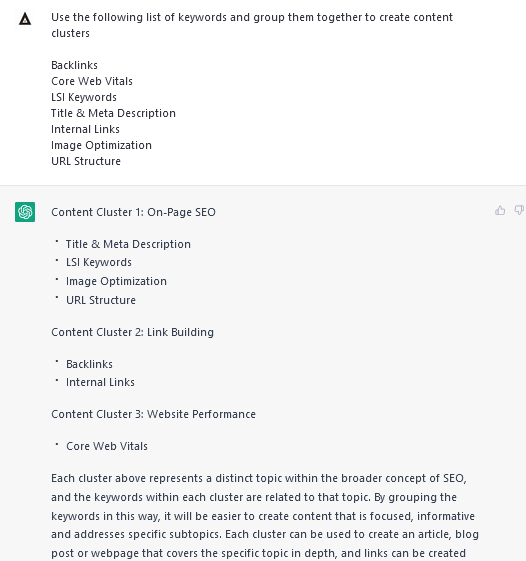526x561 pixels.
Task: Click 'URL Structure' bullet in the response
Action: tap(101, 300)
